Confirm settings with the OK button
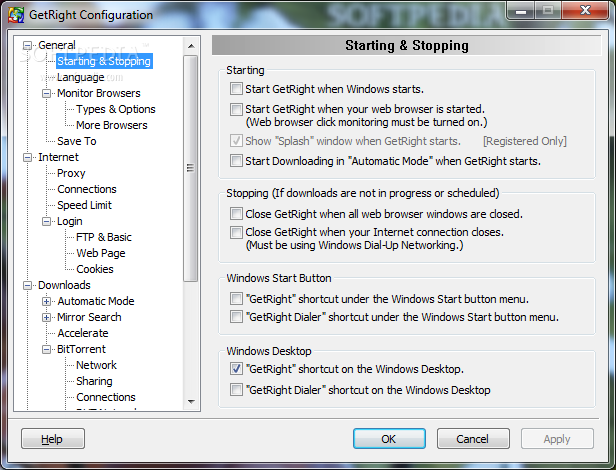 click(x=389, y=439)
